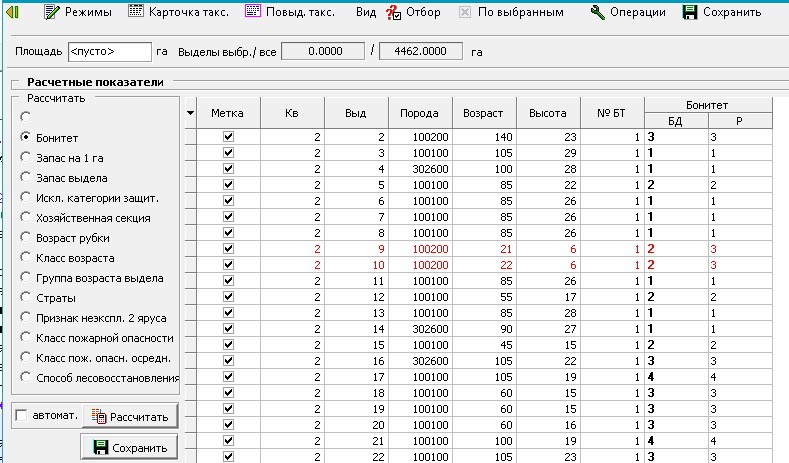The image size is (789, 463).
Task: Click Возраст cell 55 of выдел 12
Action: 484,297
